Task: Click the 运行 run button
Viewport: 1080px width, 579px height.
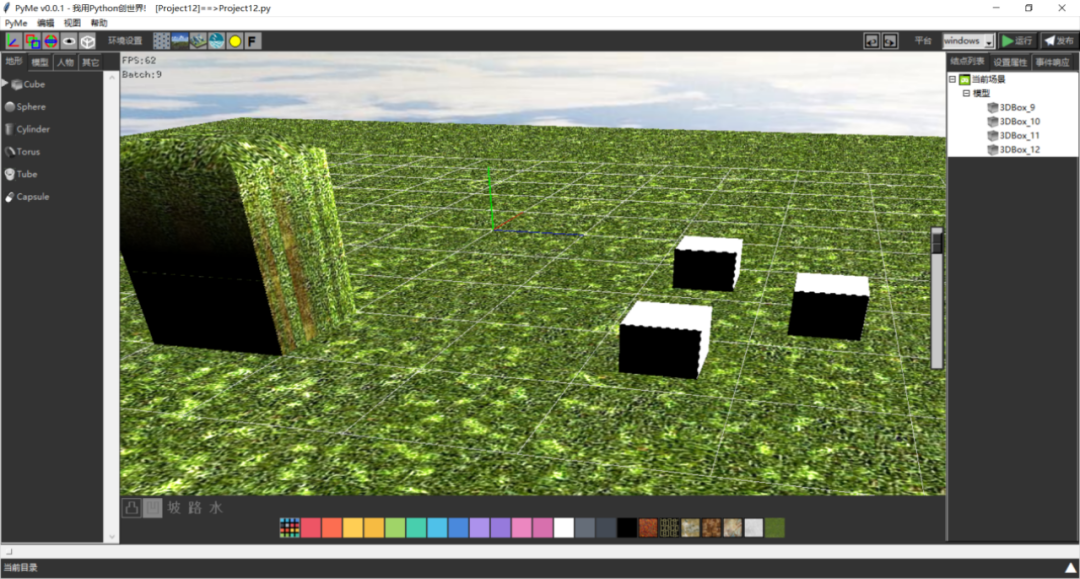Action: click(1017, 41)
